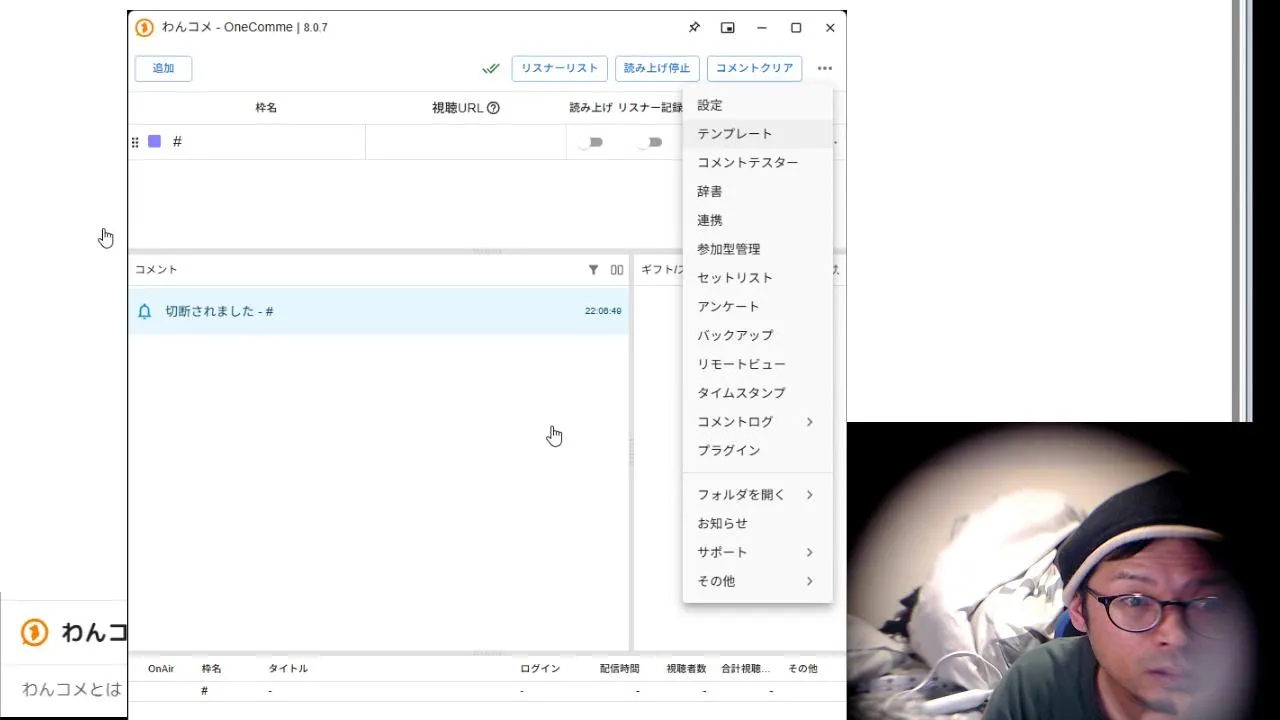The image size is (1280, 720).
Task: Click the その他 column header in the status table
Action: (802, 669)
